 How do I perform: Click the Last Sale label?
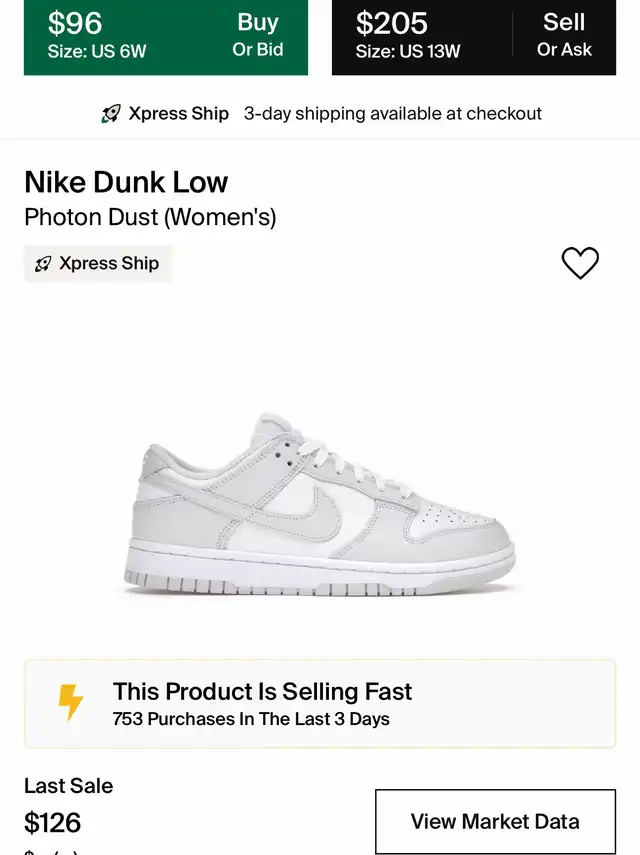point(68,786)
